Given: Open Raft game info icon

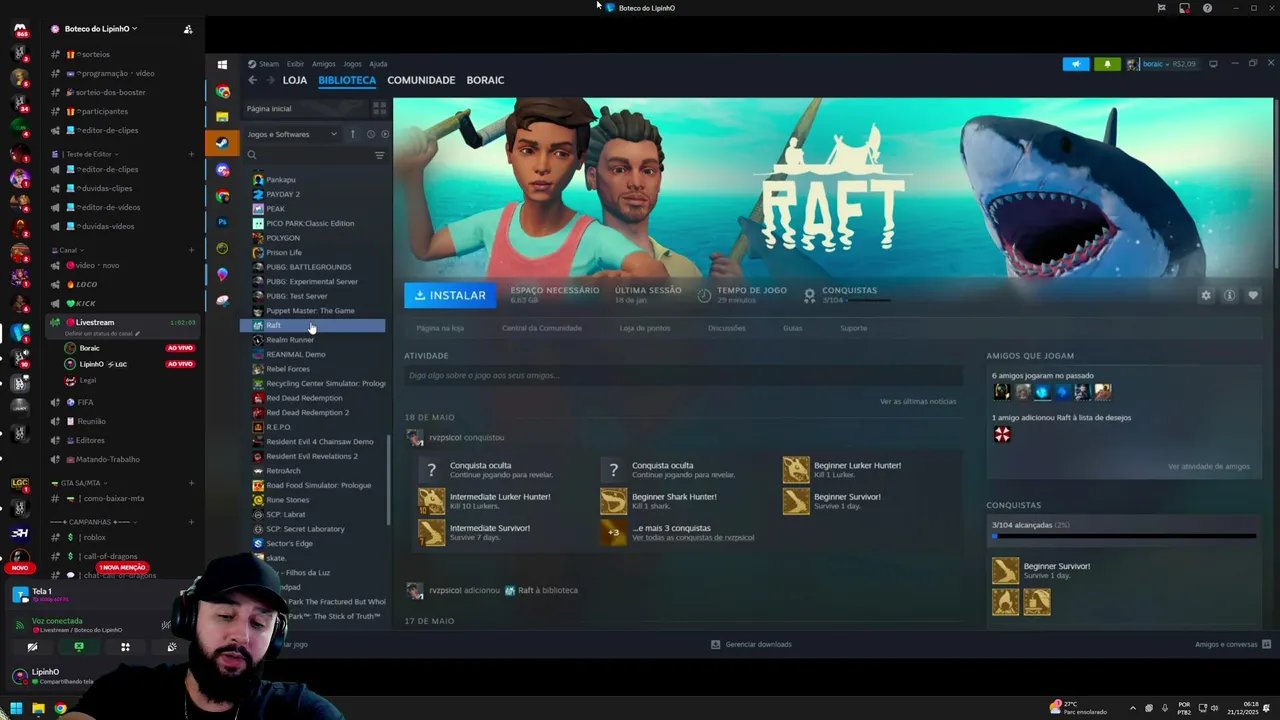Looking at the screenshot, I should [x=1229, y=295].
